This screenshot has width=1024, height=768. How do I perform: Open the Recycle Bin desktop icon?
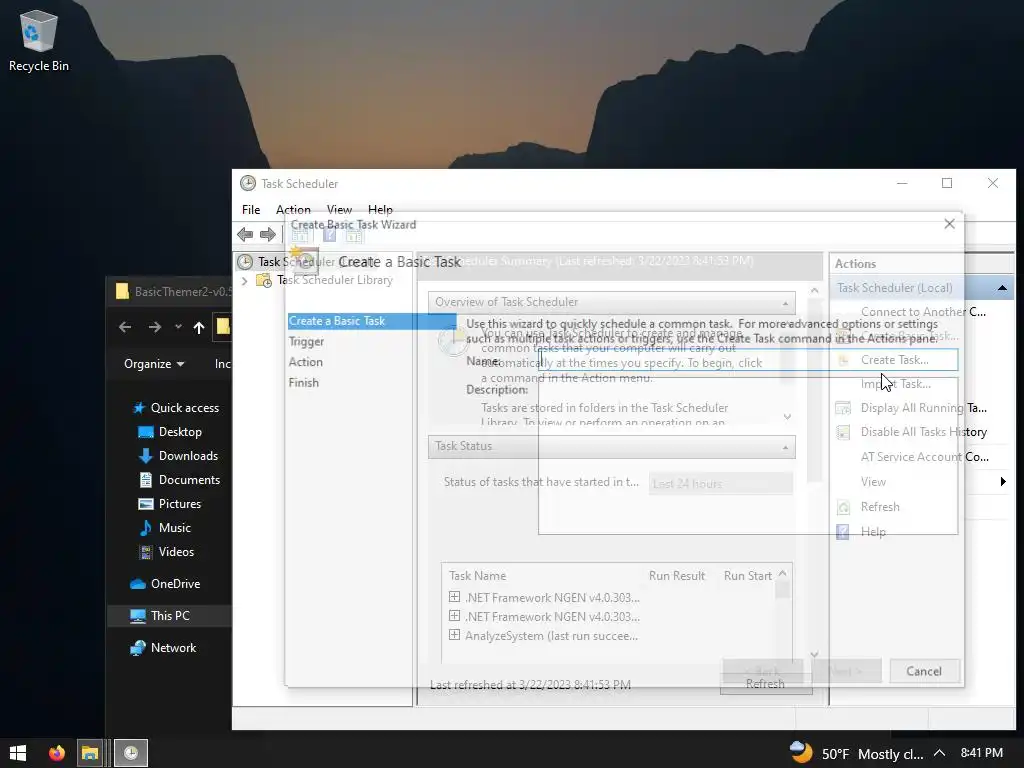pyautogui.click(x=39, y=40)
